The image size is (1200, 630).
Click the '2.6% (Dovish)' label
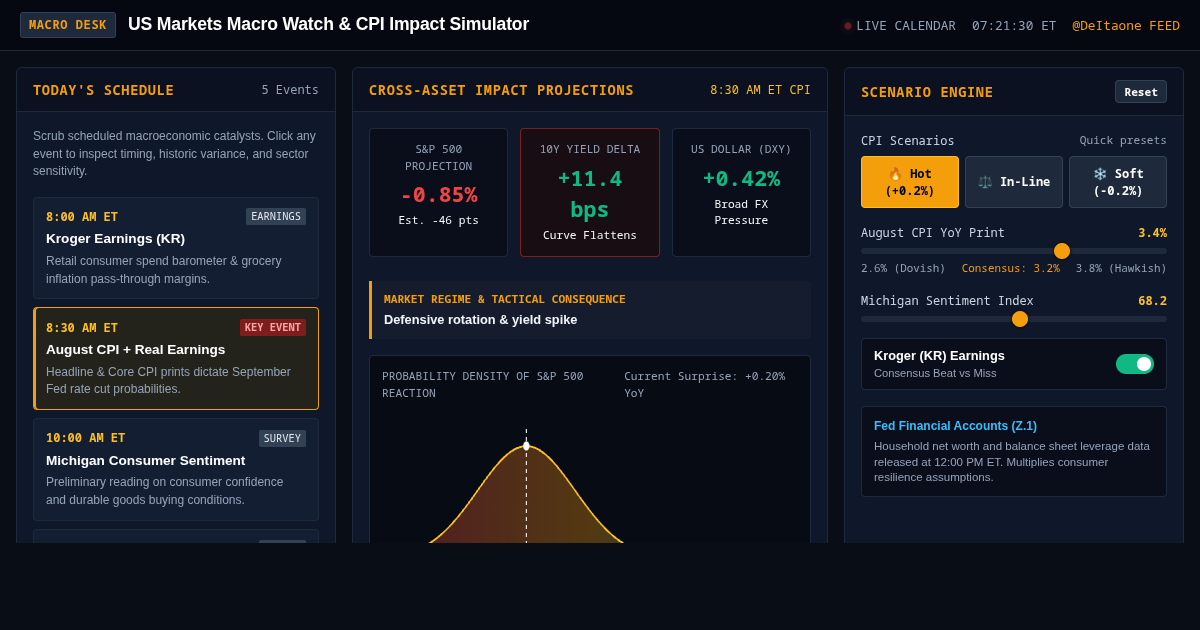[x=903, y=268]
